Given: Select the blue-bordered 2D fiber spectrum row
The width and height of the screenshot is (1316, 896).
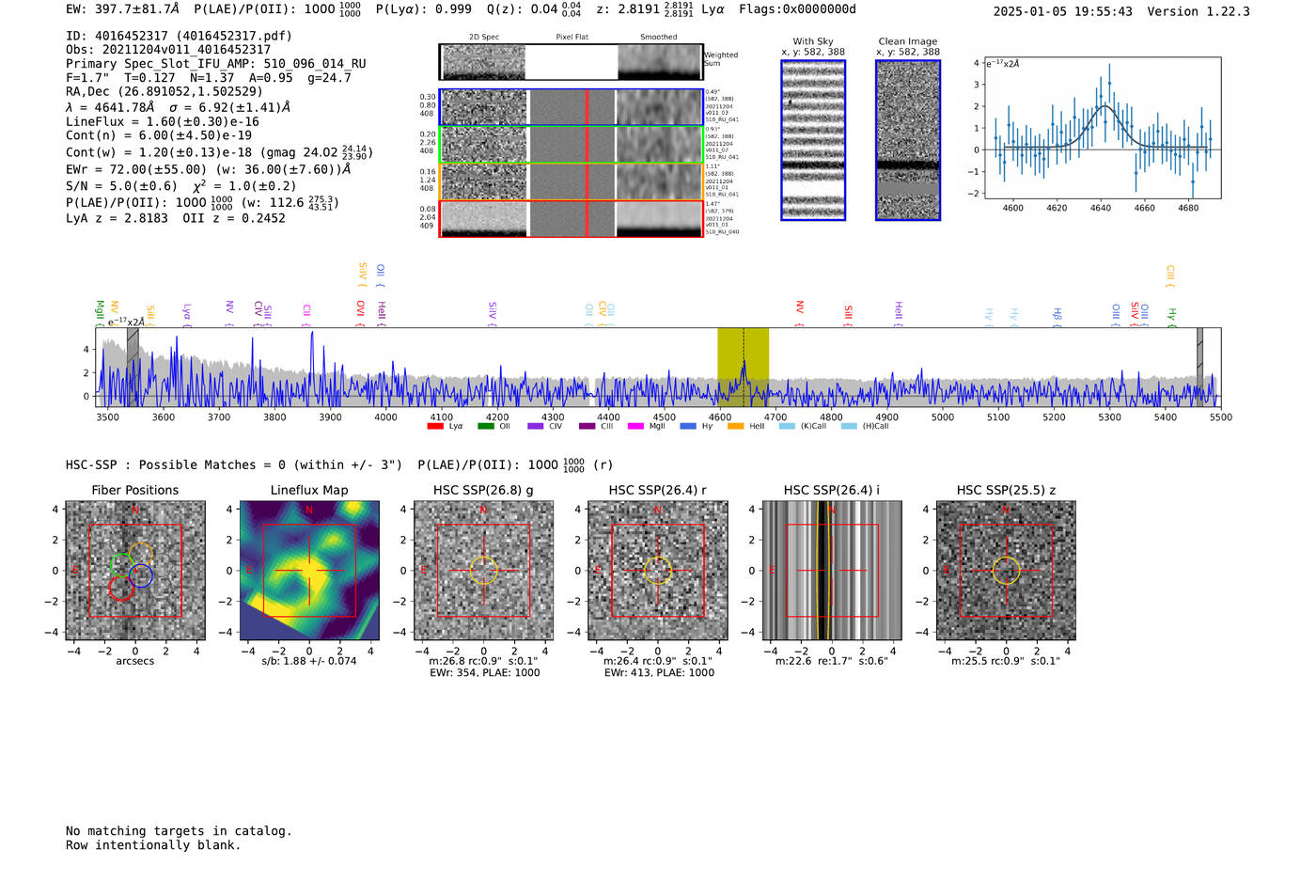Looking at the screenshot, I should 571,108.
